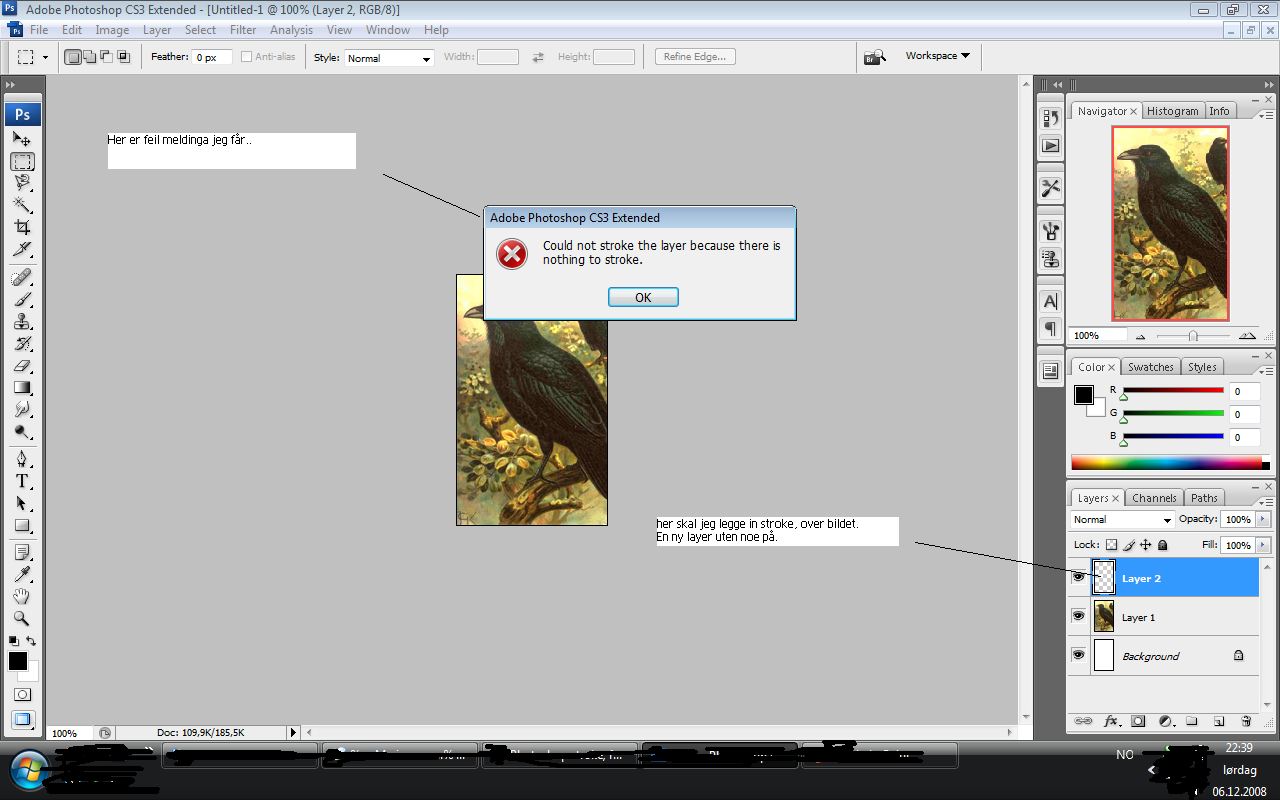Click the Feather input field
Viewport: 1280px width, 800px height.
coord(213,58)
